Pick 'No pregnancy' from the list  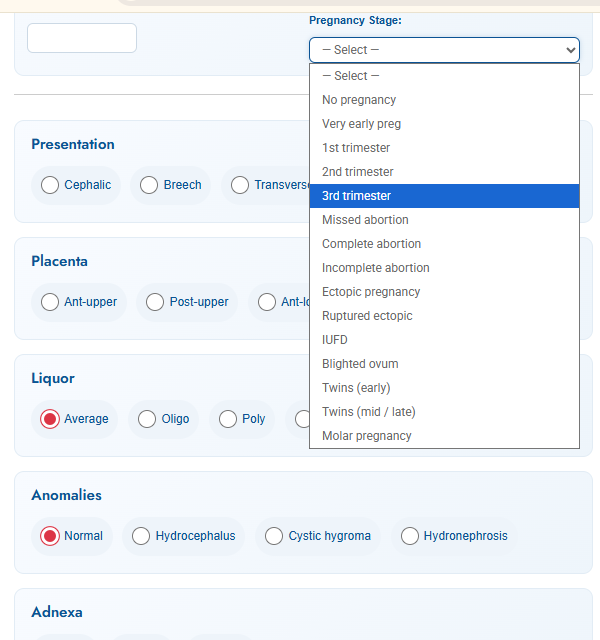coord(444,100)
